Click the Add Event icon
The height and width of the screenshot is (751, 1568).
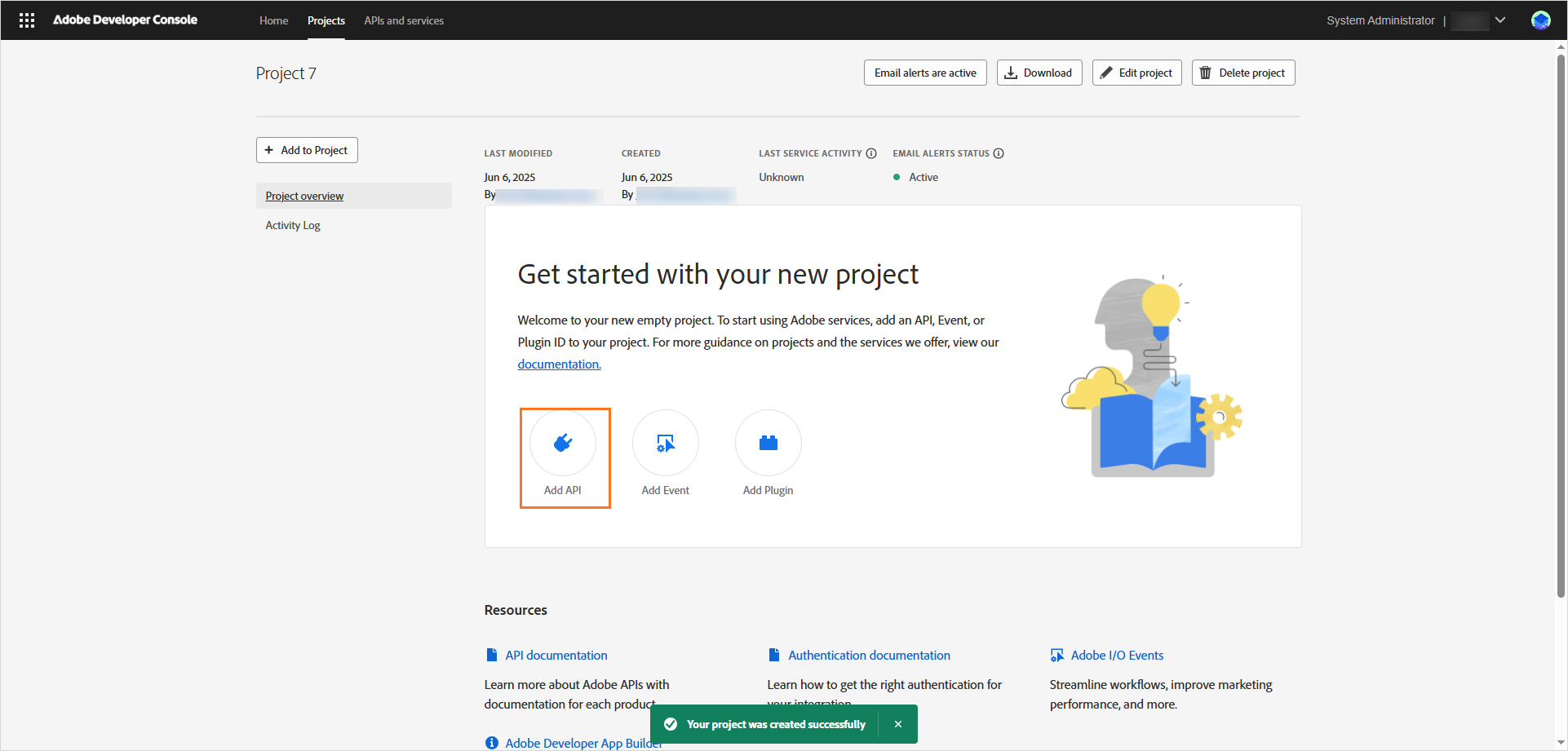pyautogui.click(x=666, y=443)
